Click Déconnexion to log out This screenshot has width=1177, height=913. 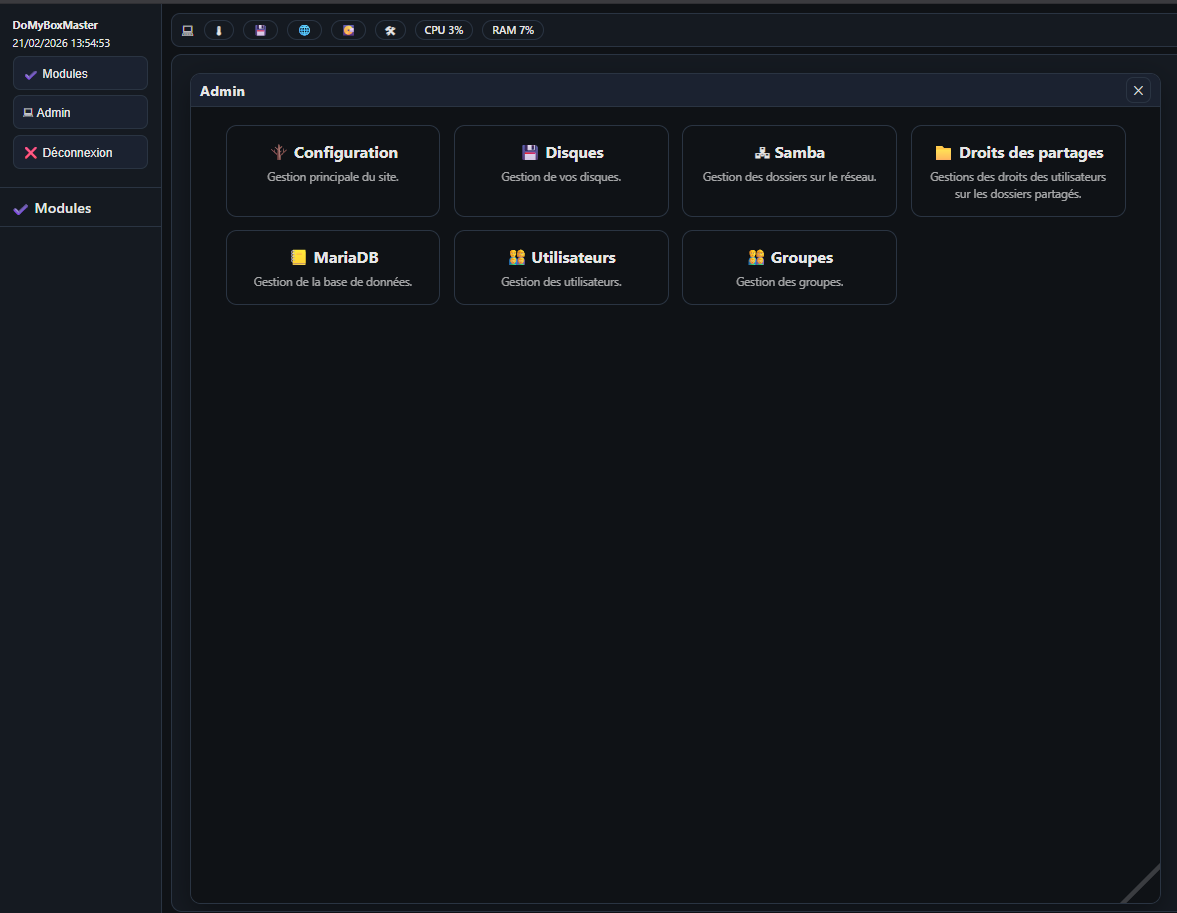point(80,153)
